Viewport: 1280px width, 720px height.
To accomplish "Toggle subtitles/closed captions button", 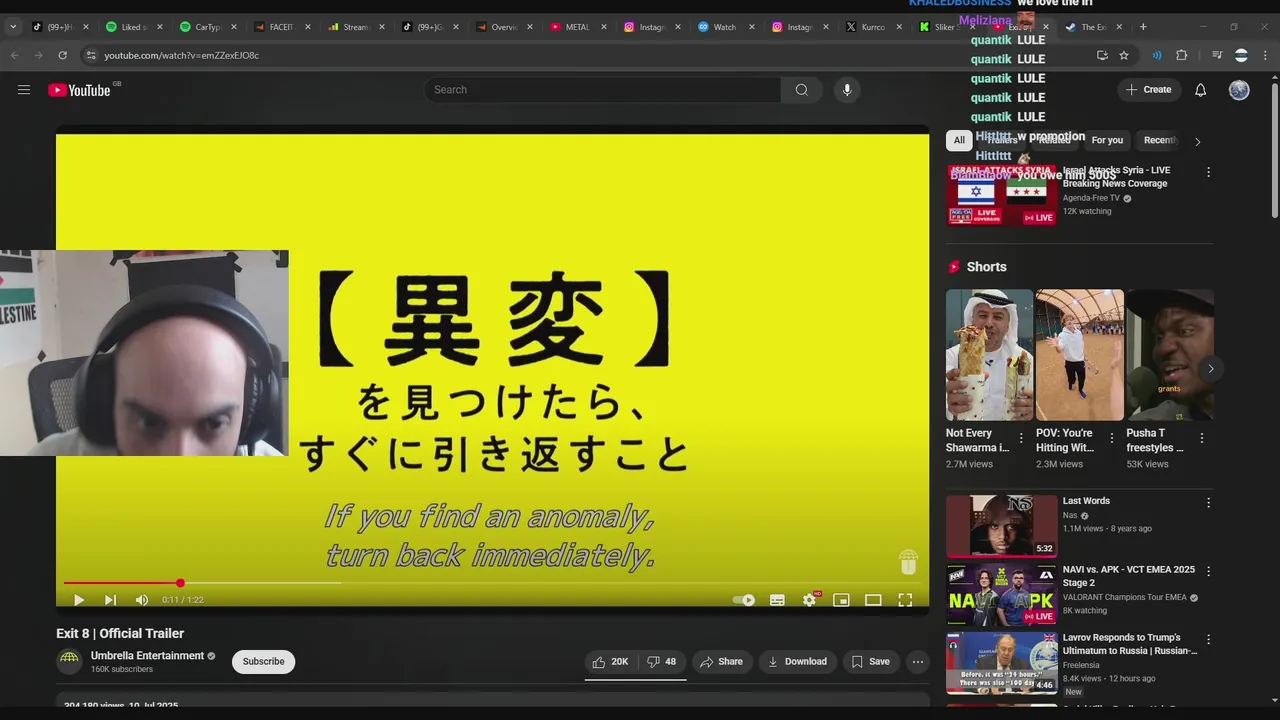I will pos(777,600).
